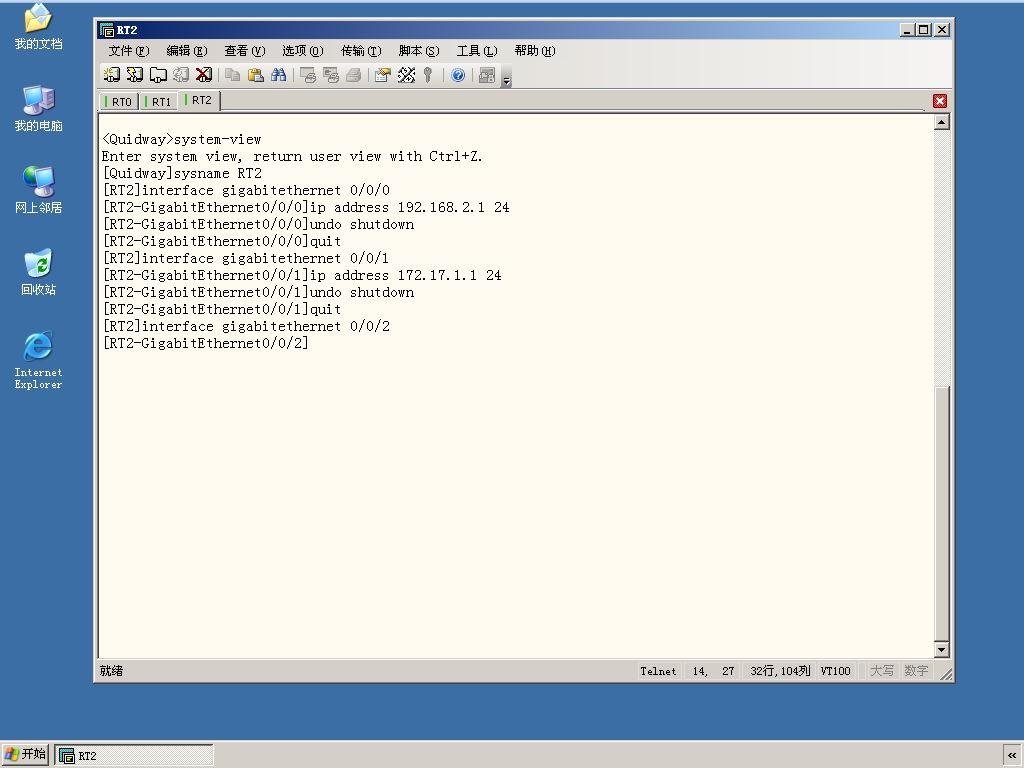Click the 'interface gigabitethernet 0/0/0' line

coord(246,190)
